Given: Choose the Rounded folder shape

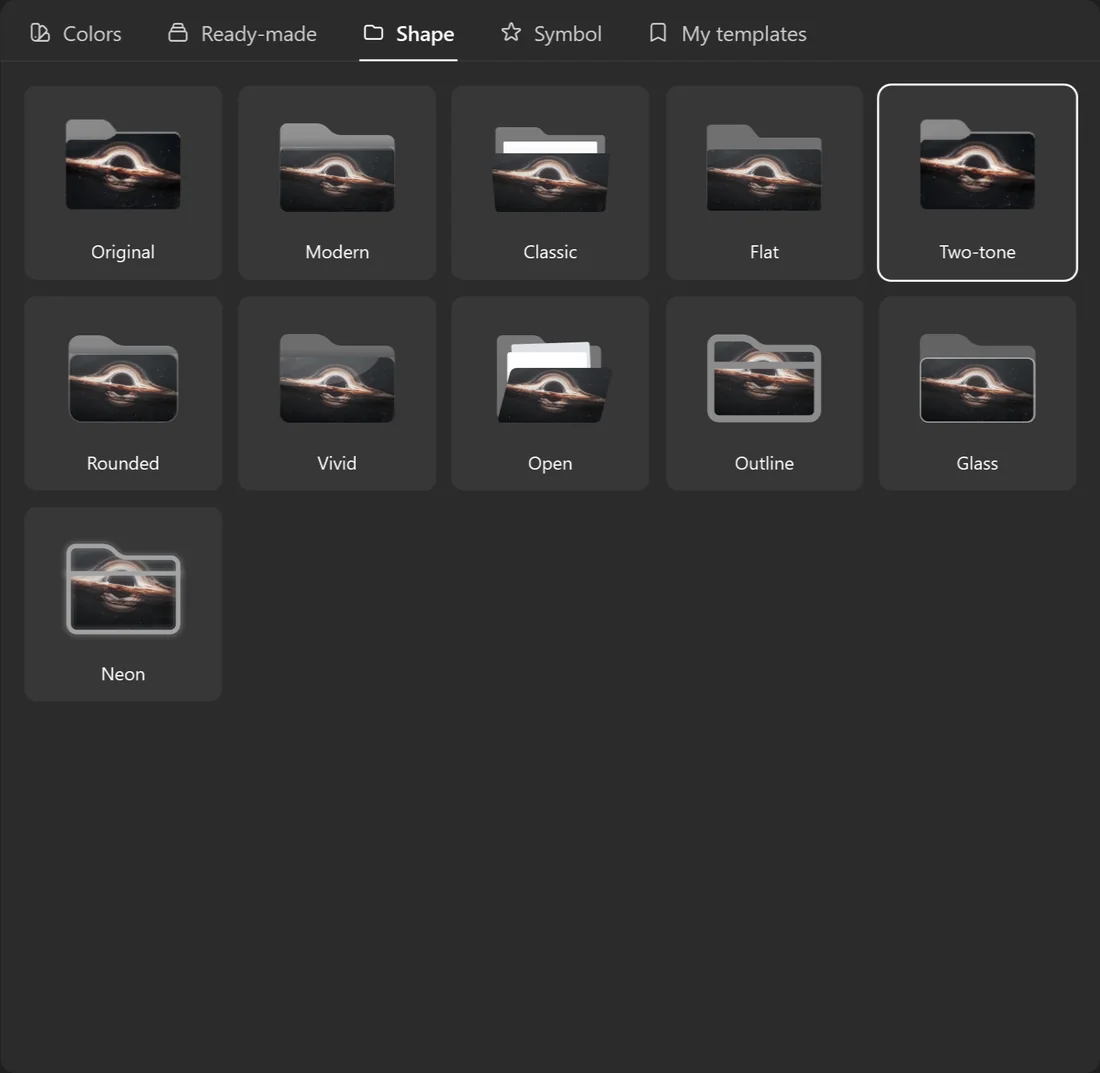Looking at the screenshot, I should [x=123, y=393].
